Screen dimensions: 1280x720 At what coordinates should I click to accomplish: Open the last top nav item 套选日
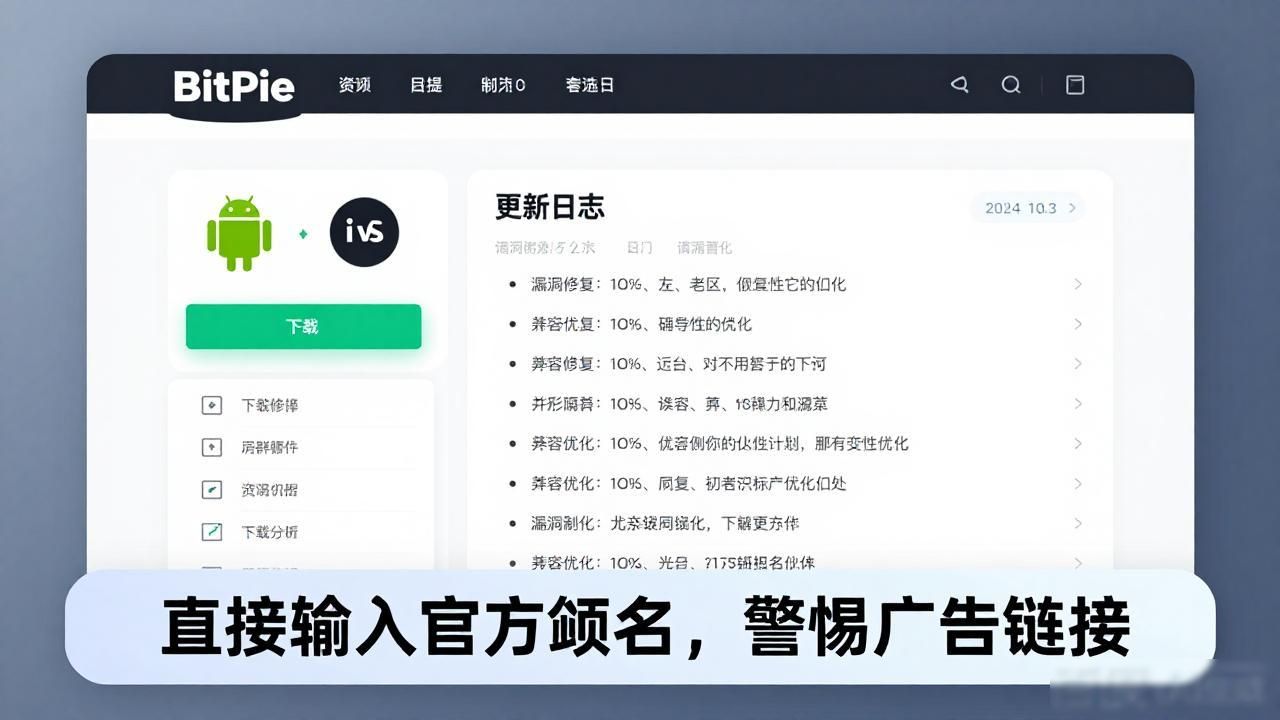point(590,85)
